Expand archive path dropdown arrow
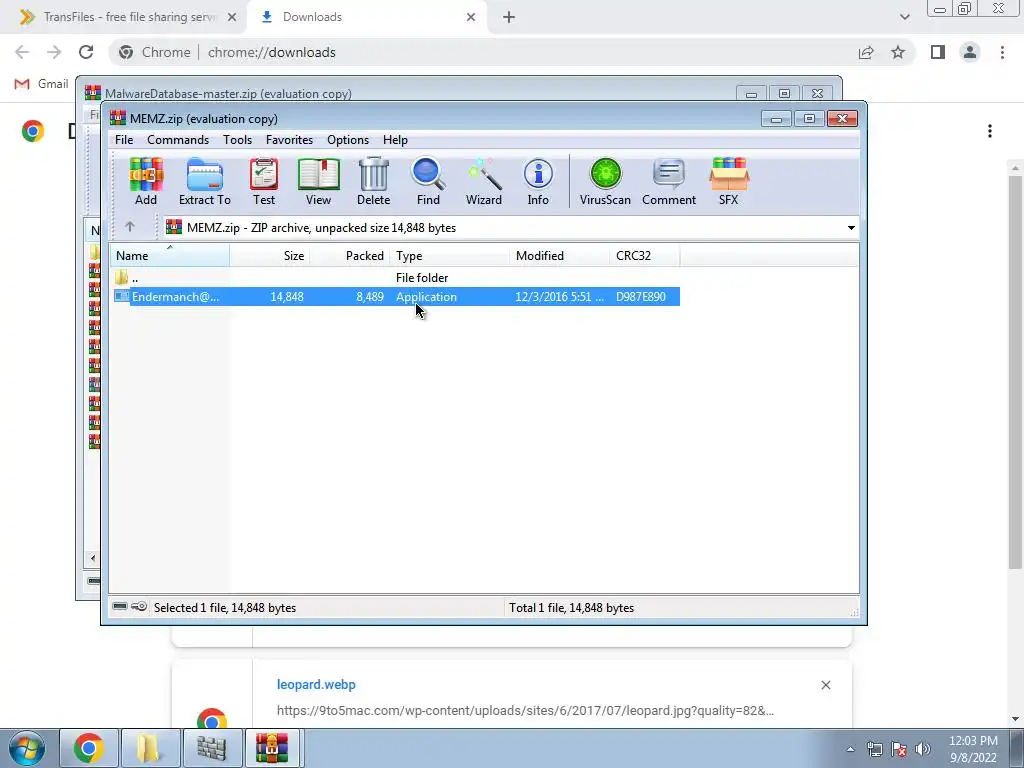Screen dimensions: 1024x768 [x=851, y=228]
